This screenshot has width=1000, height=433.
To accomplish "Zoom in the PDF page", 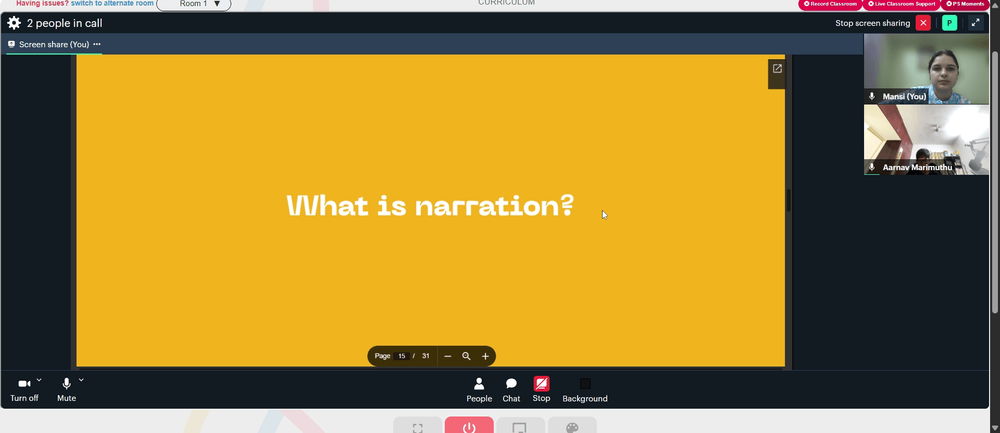I will click(485, 356).
